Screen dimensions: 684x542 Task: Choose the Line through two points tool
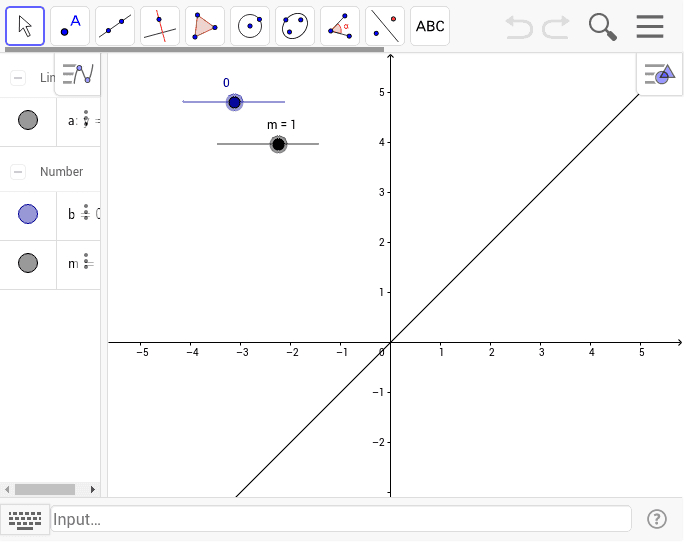[x=115, y=26]
